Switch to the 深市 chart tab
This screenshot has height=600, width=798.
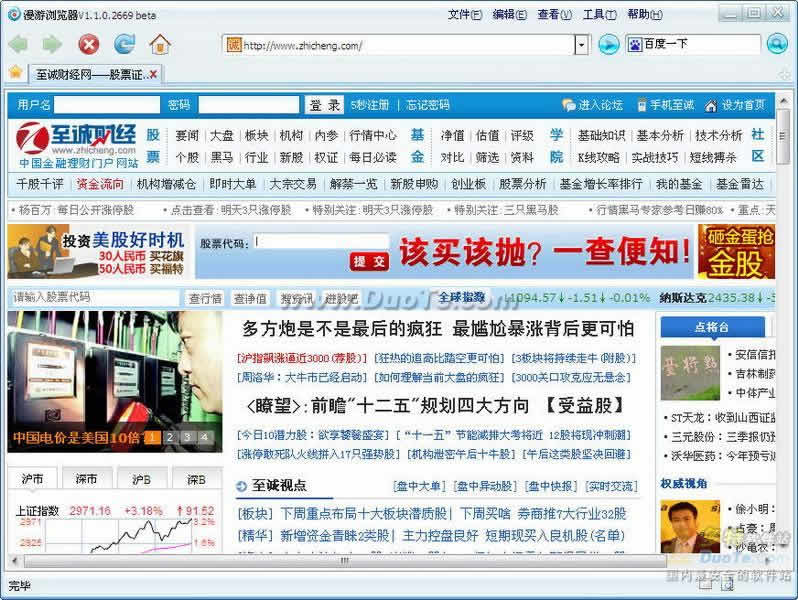(x=86, y=479)
